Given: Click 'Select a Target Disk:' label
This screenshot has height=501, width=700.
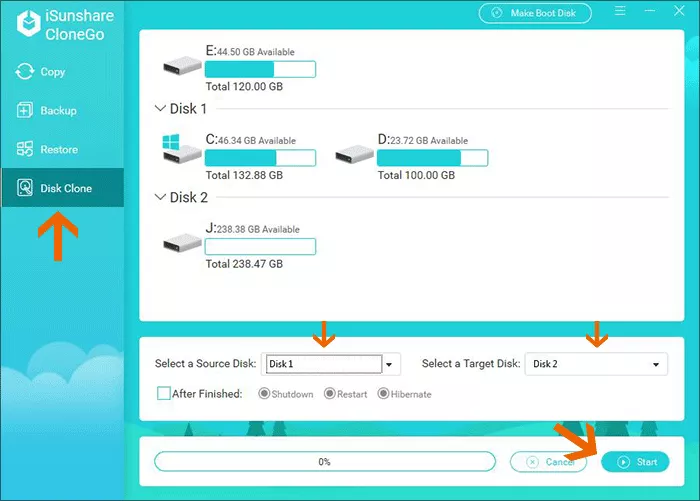Looking at the screenshot, I should pyautogui.click(x=471, y=363).
